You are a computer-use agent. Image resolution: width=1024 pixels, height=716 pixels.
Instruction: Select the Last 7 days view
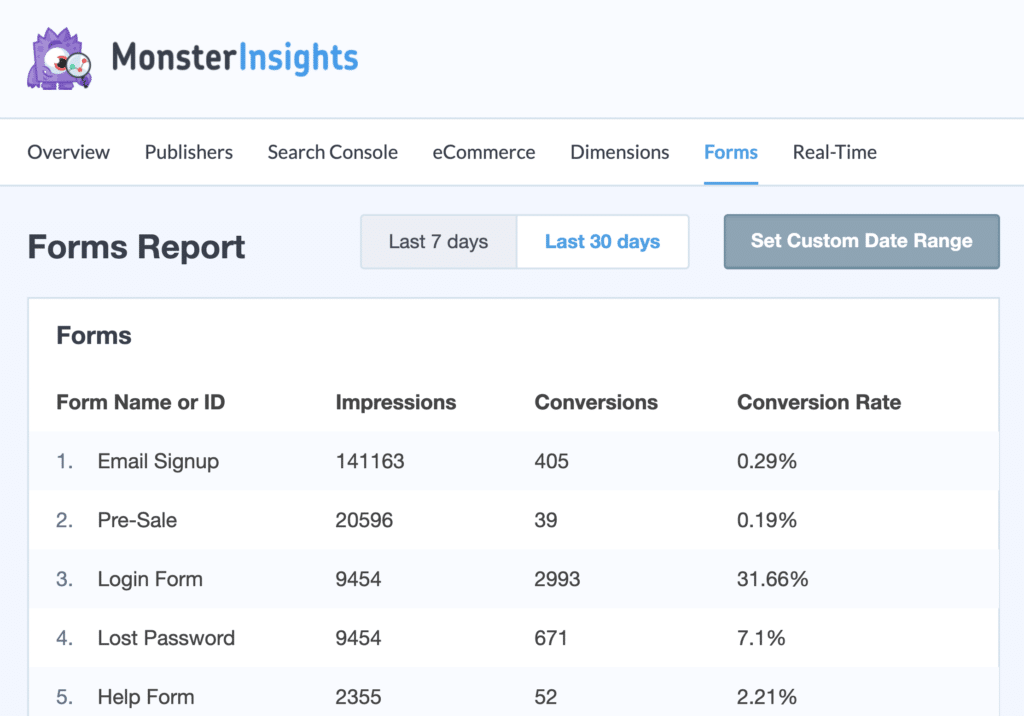coord(438,241)
